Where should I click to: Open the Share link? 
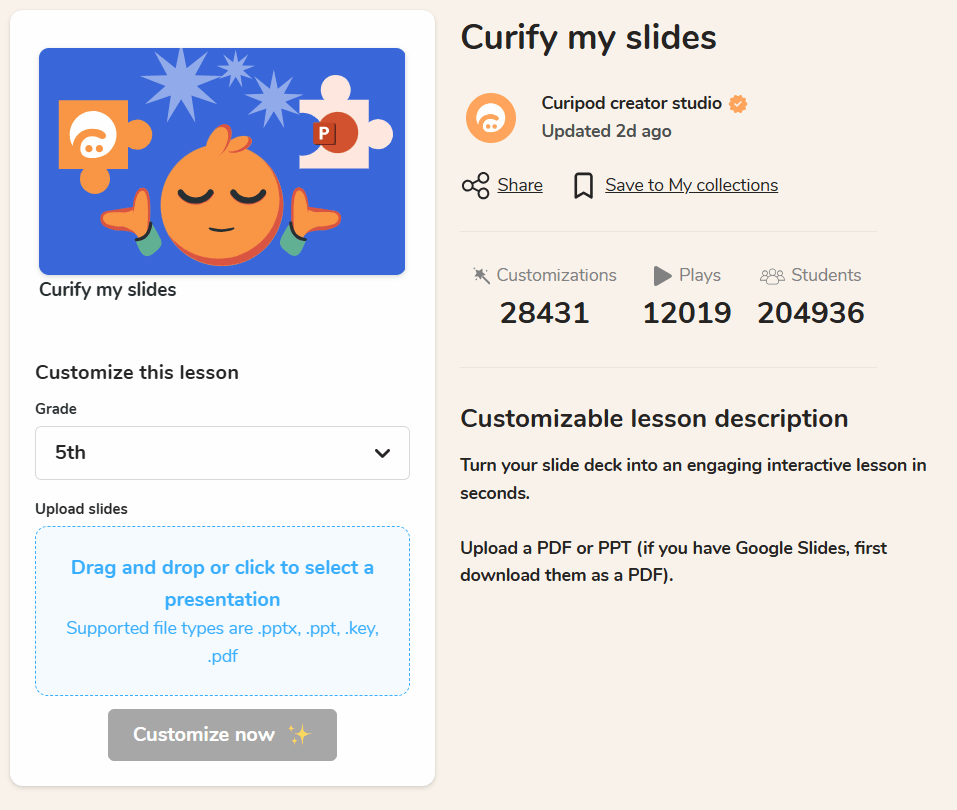(x=520, y=185)
